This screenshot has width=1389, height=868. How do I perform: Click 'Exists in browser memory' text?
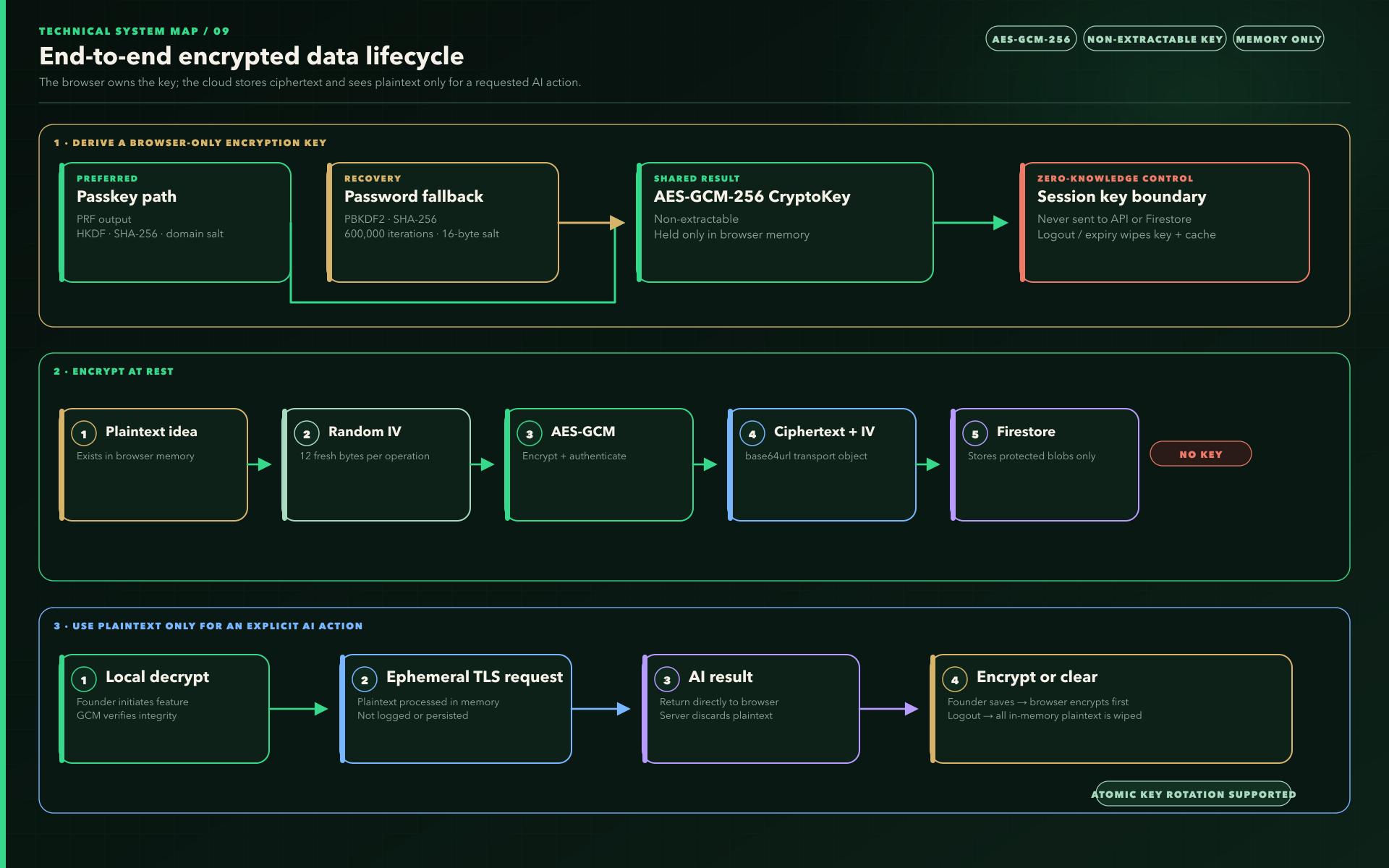135,456
